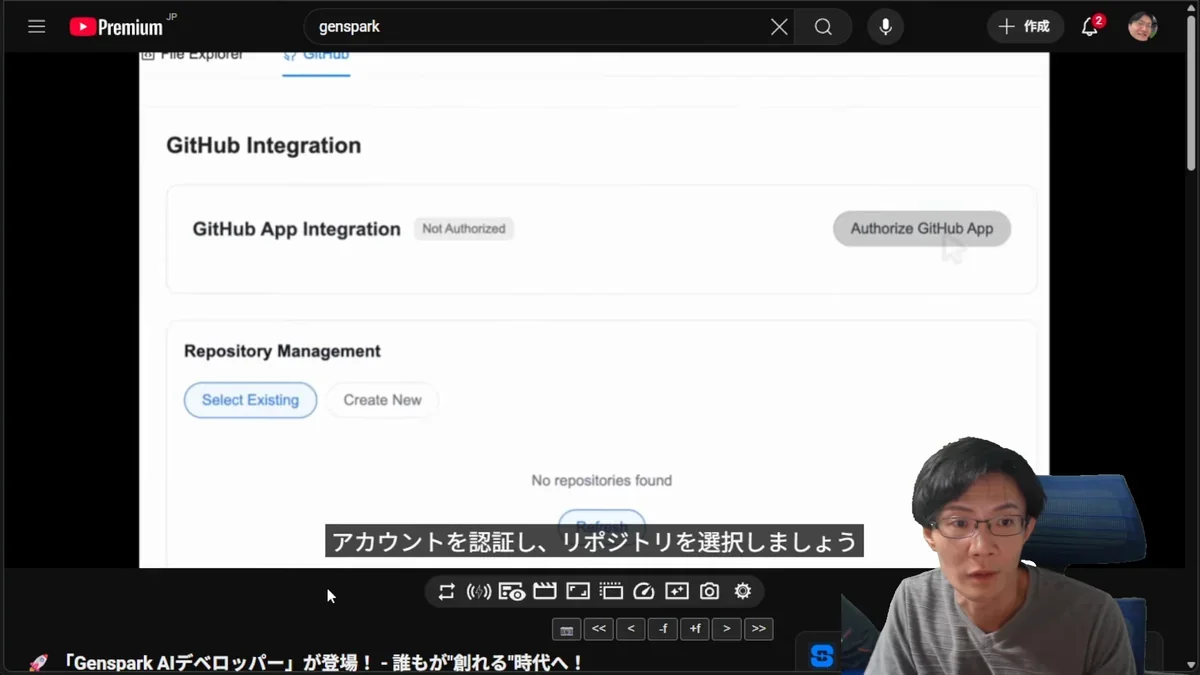Click the expand frame screen icon
Screen dimensions: 1200x675
pyautogui.click(x=578, y=592)
